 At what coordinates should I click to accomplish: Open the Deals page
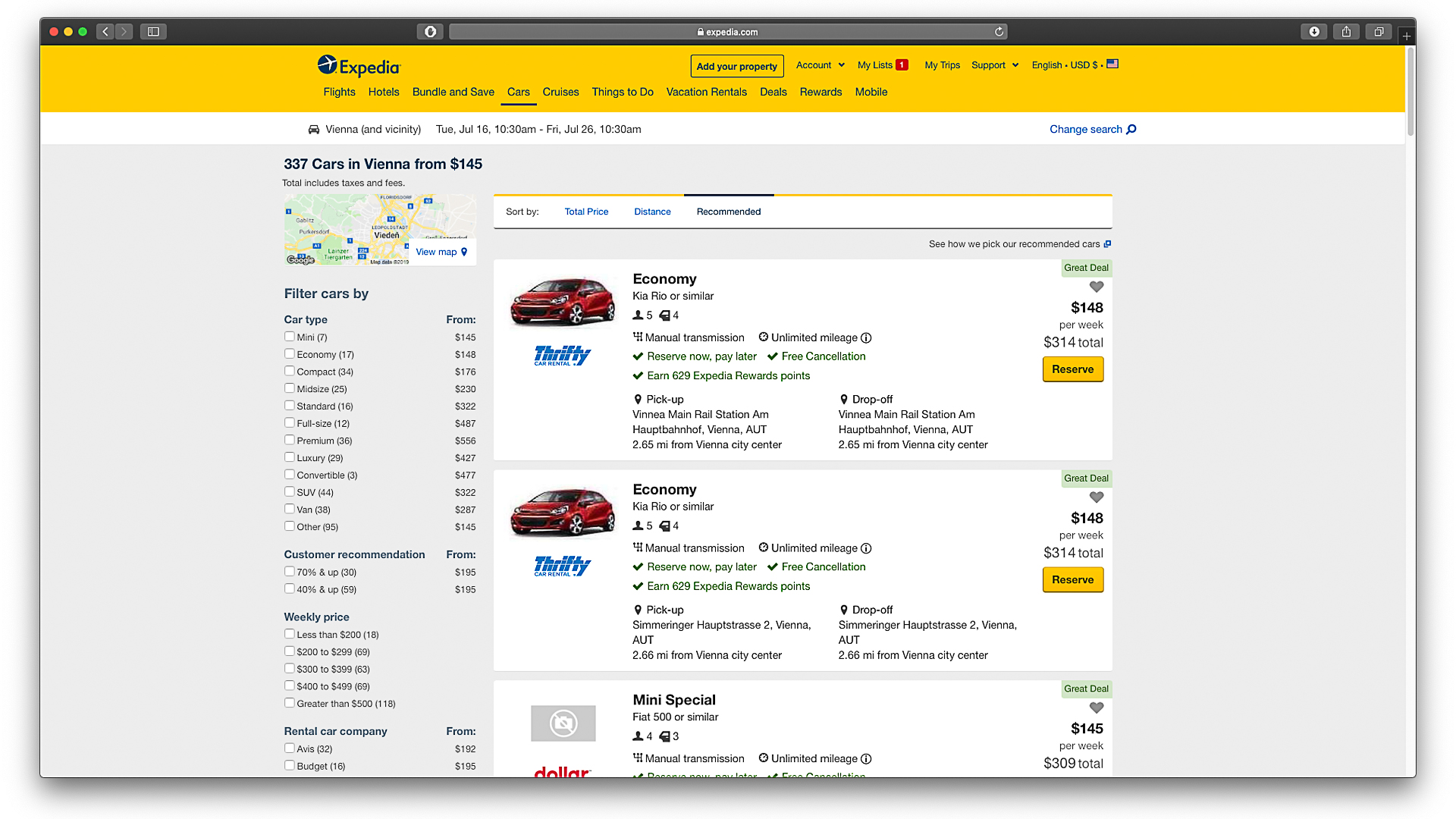[x=773, y=92]
